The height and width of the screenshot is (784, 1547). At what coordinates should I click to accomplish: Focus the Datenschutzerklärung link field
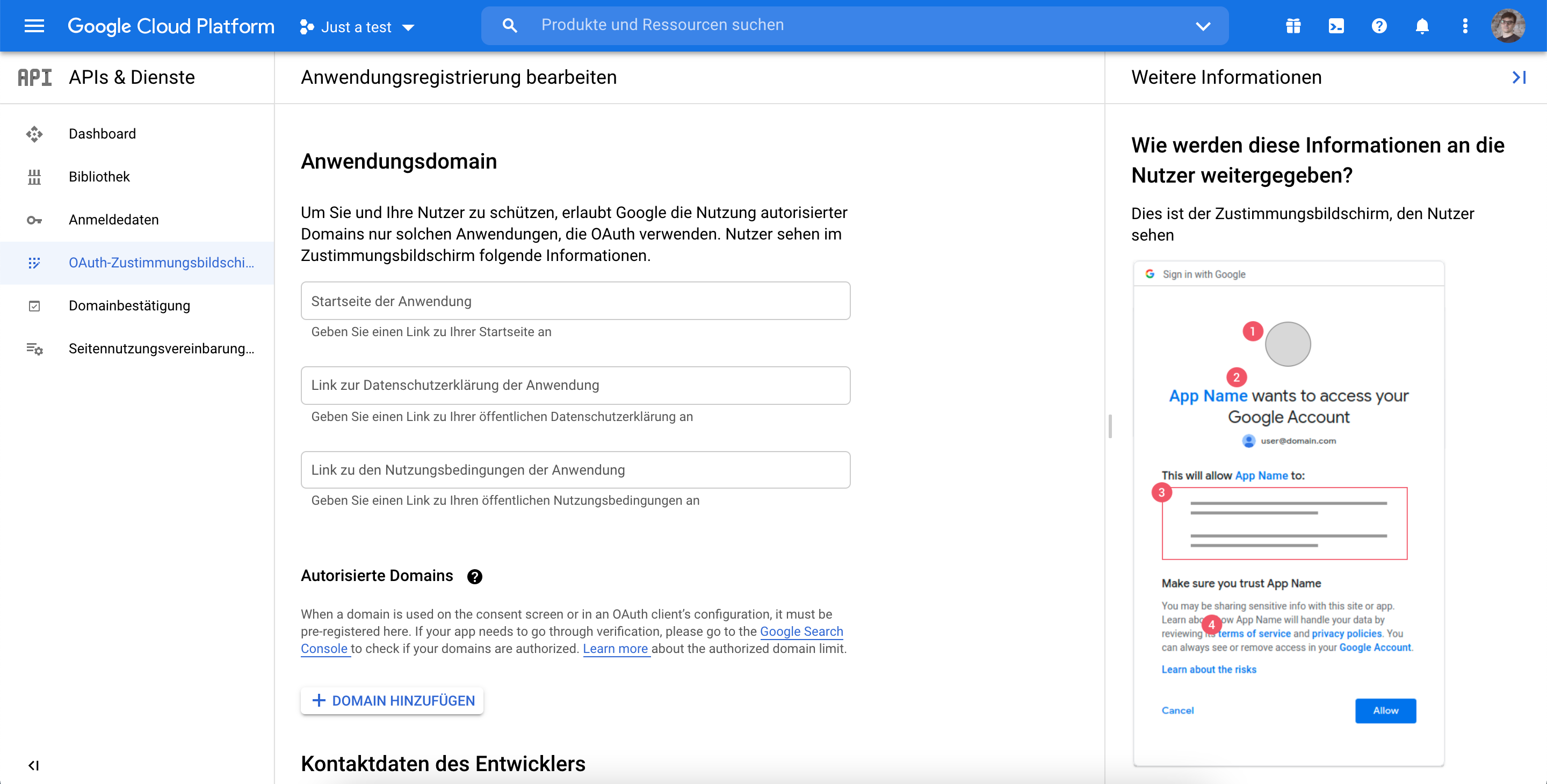pos(575,385)
